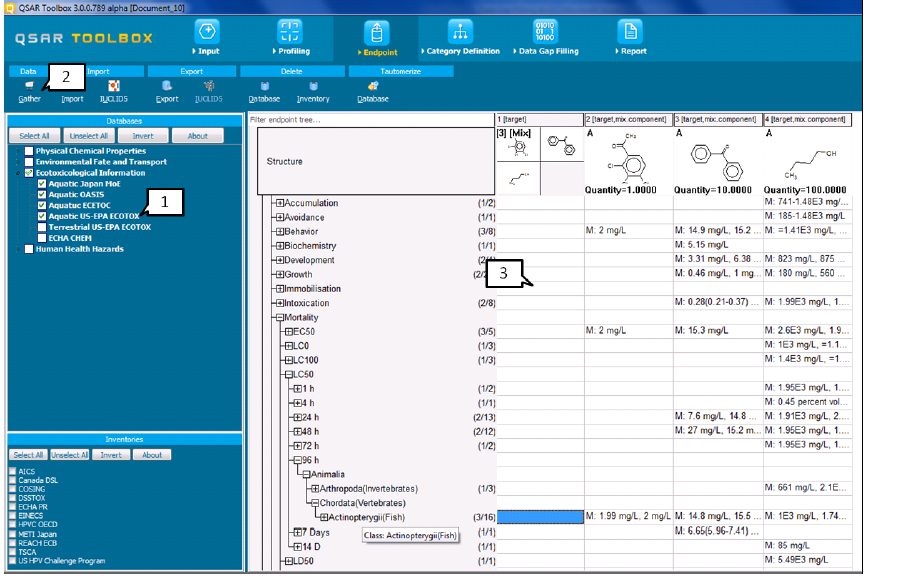This screenshot has height=576, width=905.
Task: Uncheck Aquatic ECETOC database
Action: [x=42, y=205]
